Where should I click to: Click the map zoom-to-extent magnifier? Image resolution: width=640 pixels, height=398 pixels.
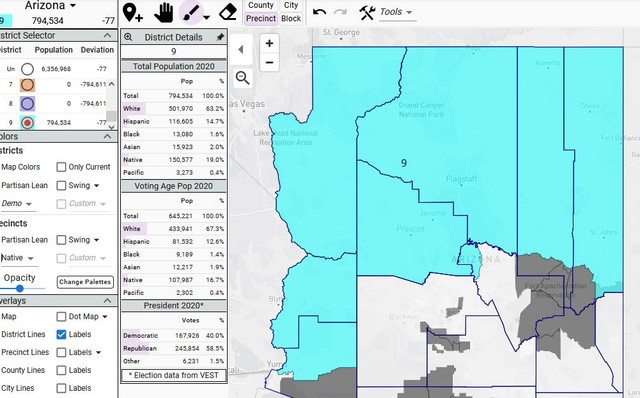242,78
